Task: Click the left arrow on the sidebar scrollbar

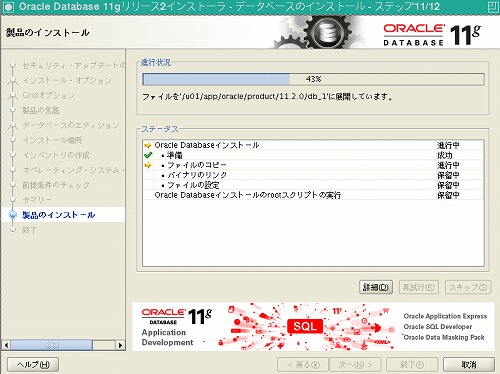Action: click(6, 345)
